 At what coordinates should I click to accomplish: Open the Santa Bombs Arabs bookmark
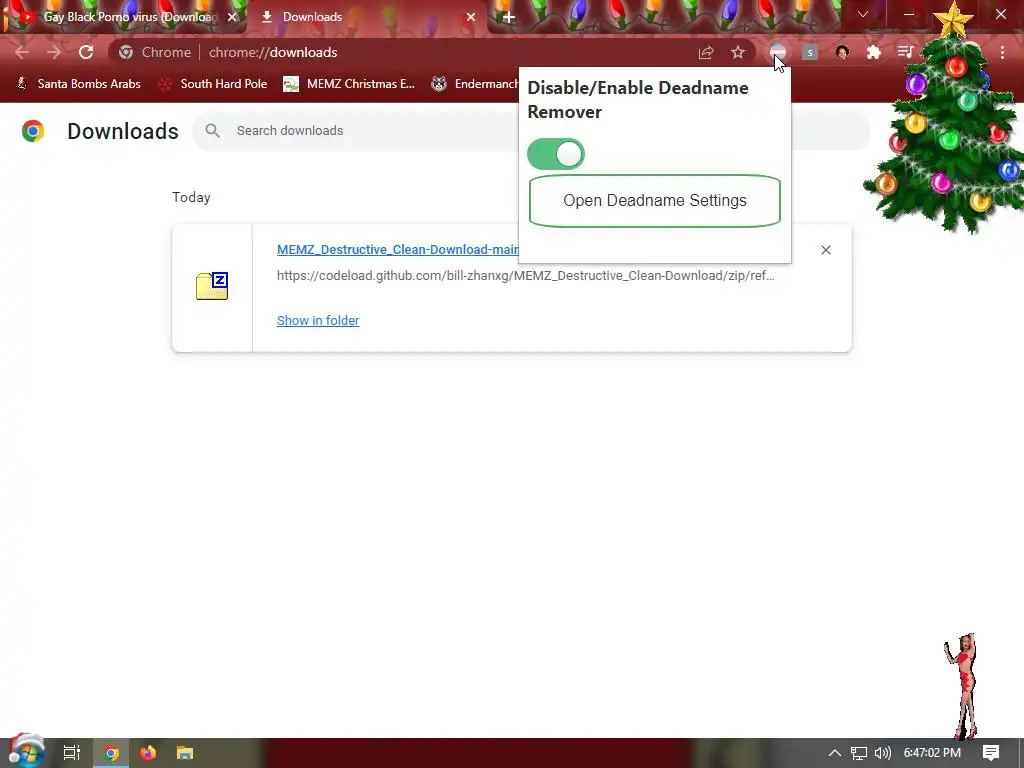pyautogui.click(x=78, y=84)
